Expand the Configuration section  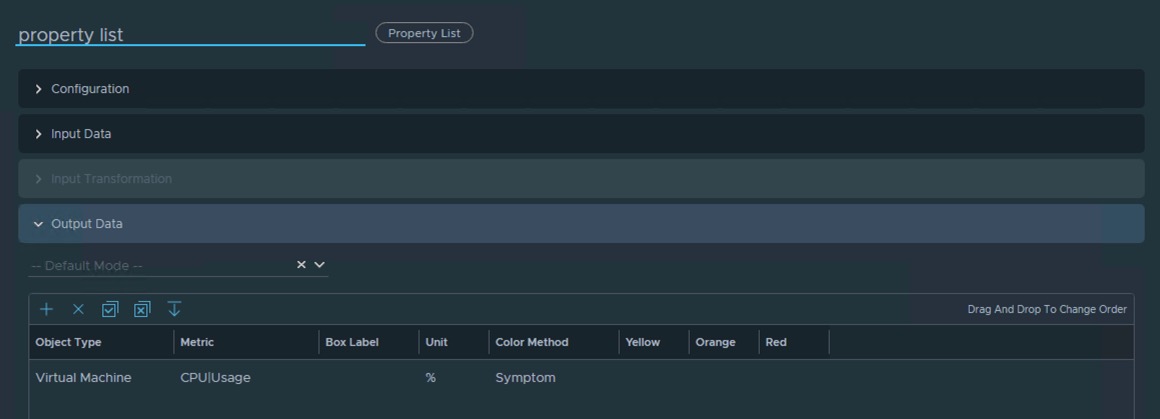coord(90,89)
